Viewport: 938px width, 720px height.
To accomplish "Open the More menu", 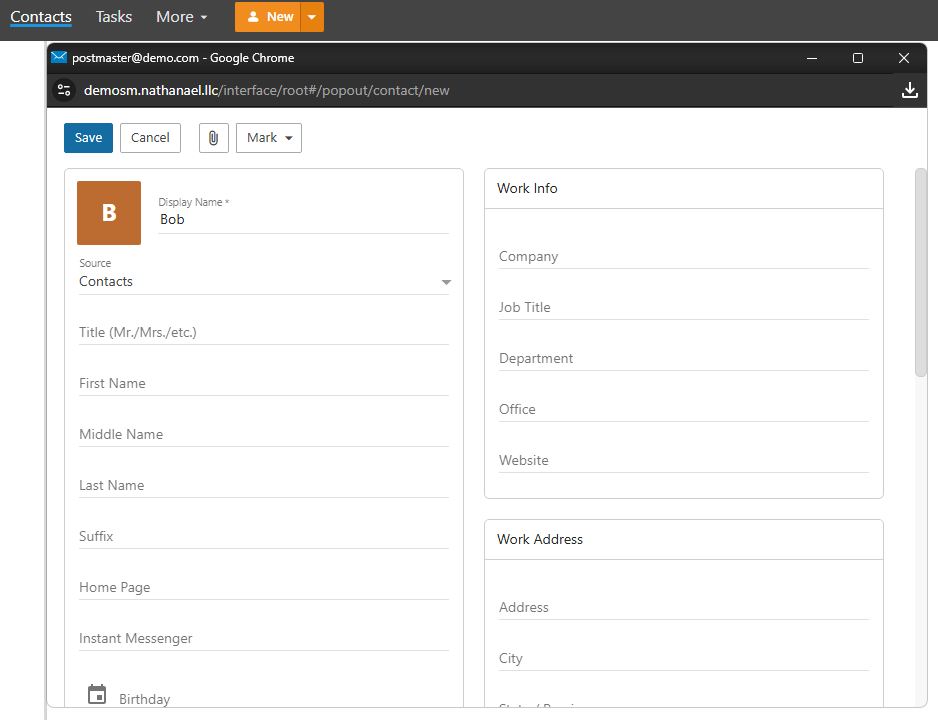I will 182,17.
